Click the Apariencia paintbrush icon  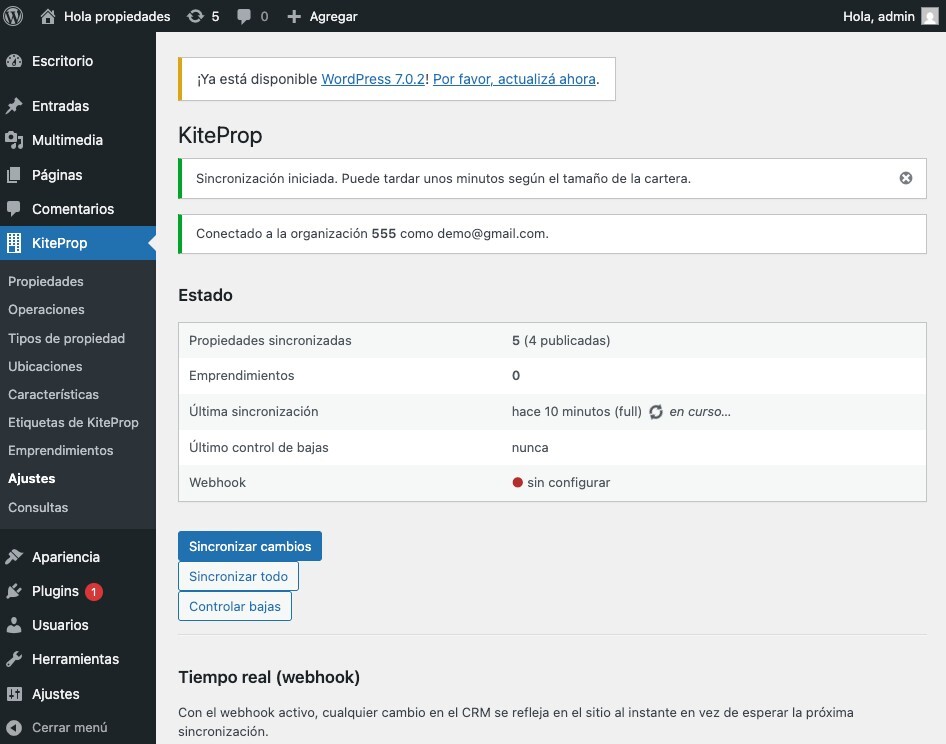click(x=14, y=557)
